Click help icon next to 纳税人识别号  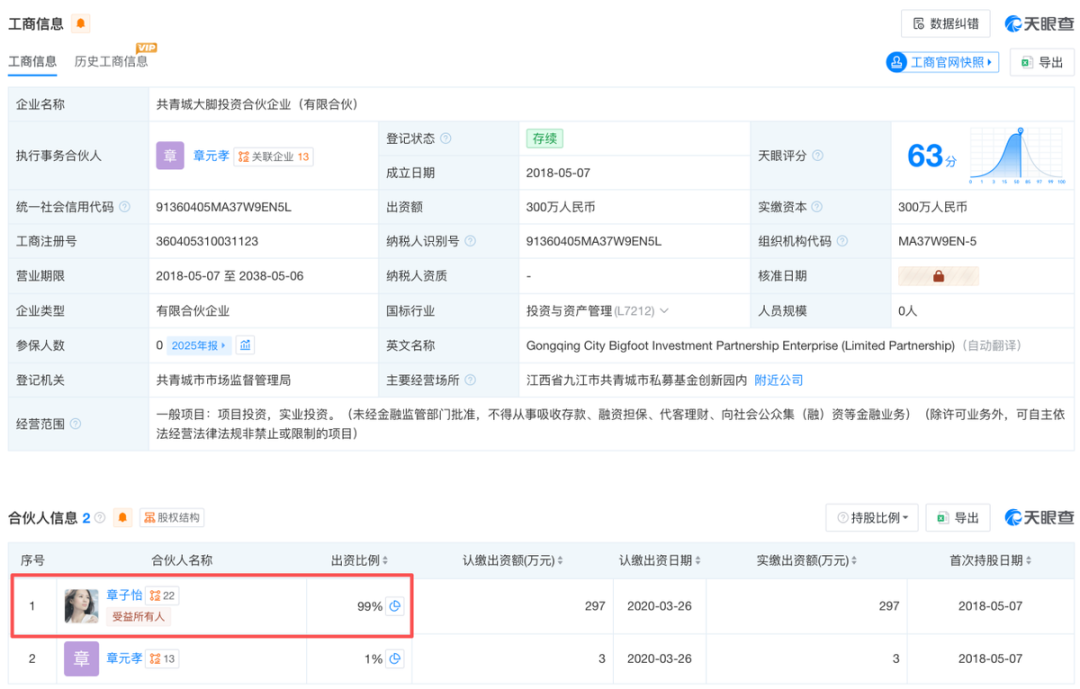(x=470, y=241)
